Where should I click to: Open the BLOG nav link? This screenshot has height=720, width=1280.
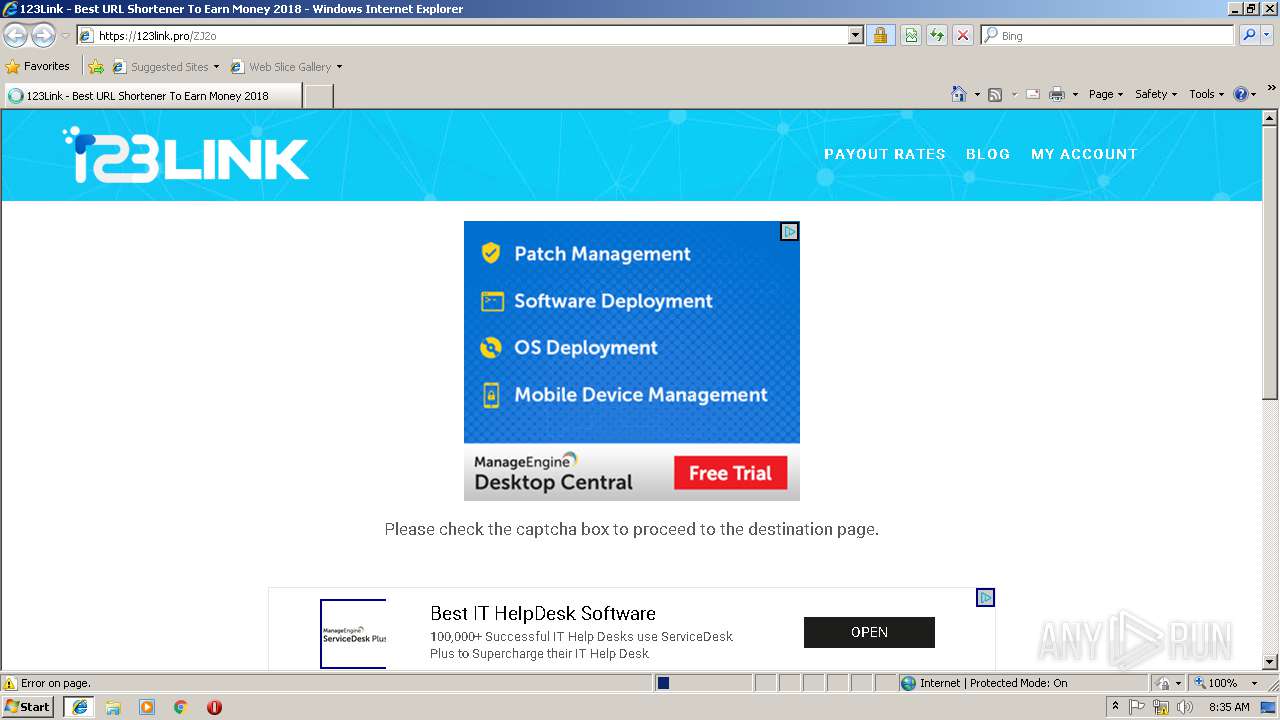tap(988, 154)
